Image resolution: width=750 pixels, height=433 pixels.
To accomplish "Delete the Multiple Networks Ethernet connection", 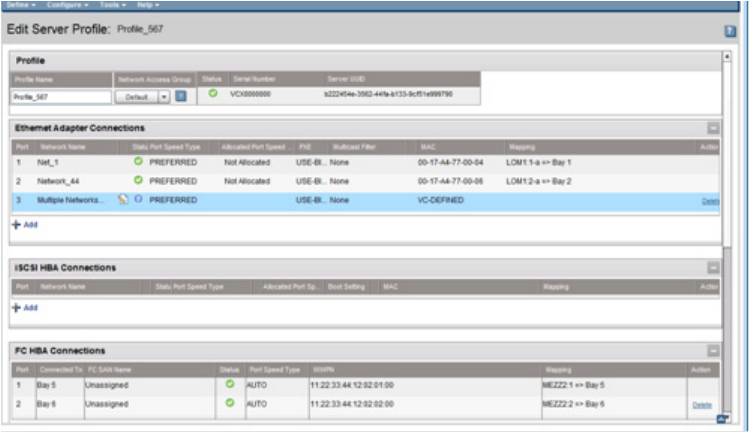I will tap(710, 201).
